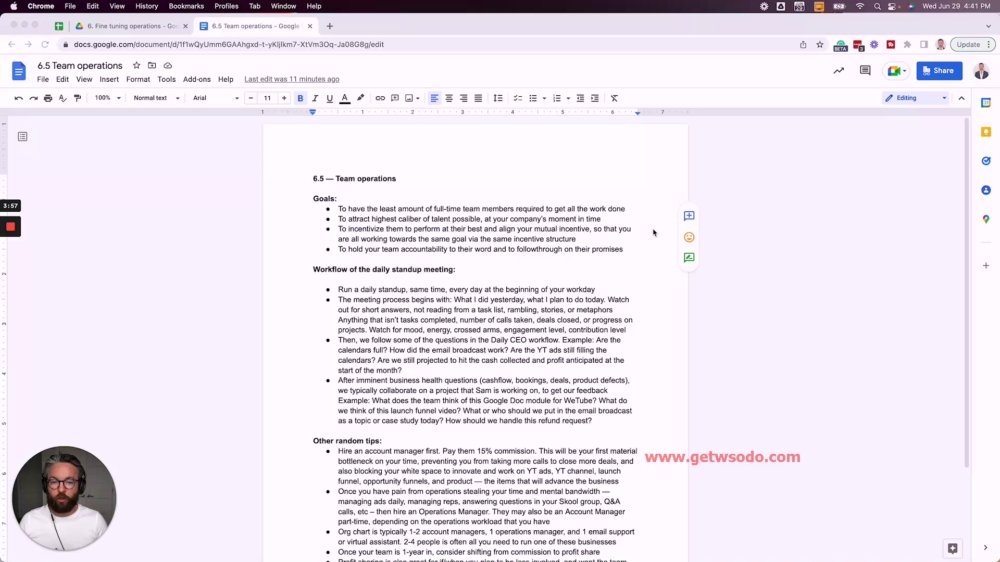Screen dimensions: 1000x562
Task: Toggle Bold formatting
Action: pos(300,98)
